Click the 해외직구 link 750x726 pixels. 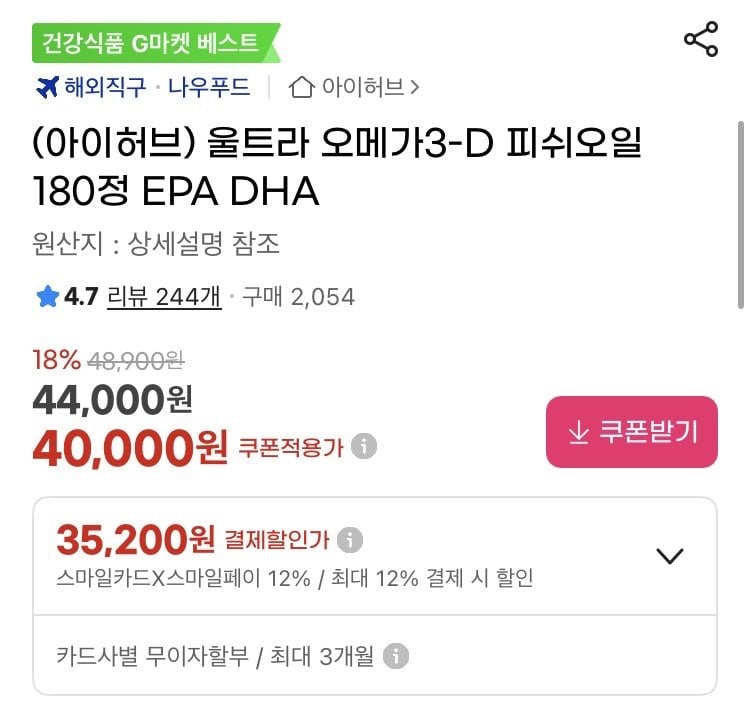tap(104, 87)
